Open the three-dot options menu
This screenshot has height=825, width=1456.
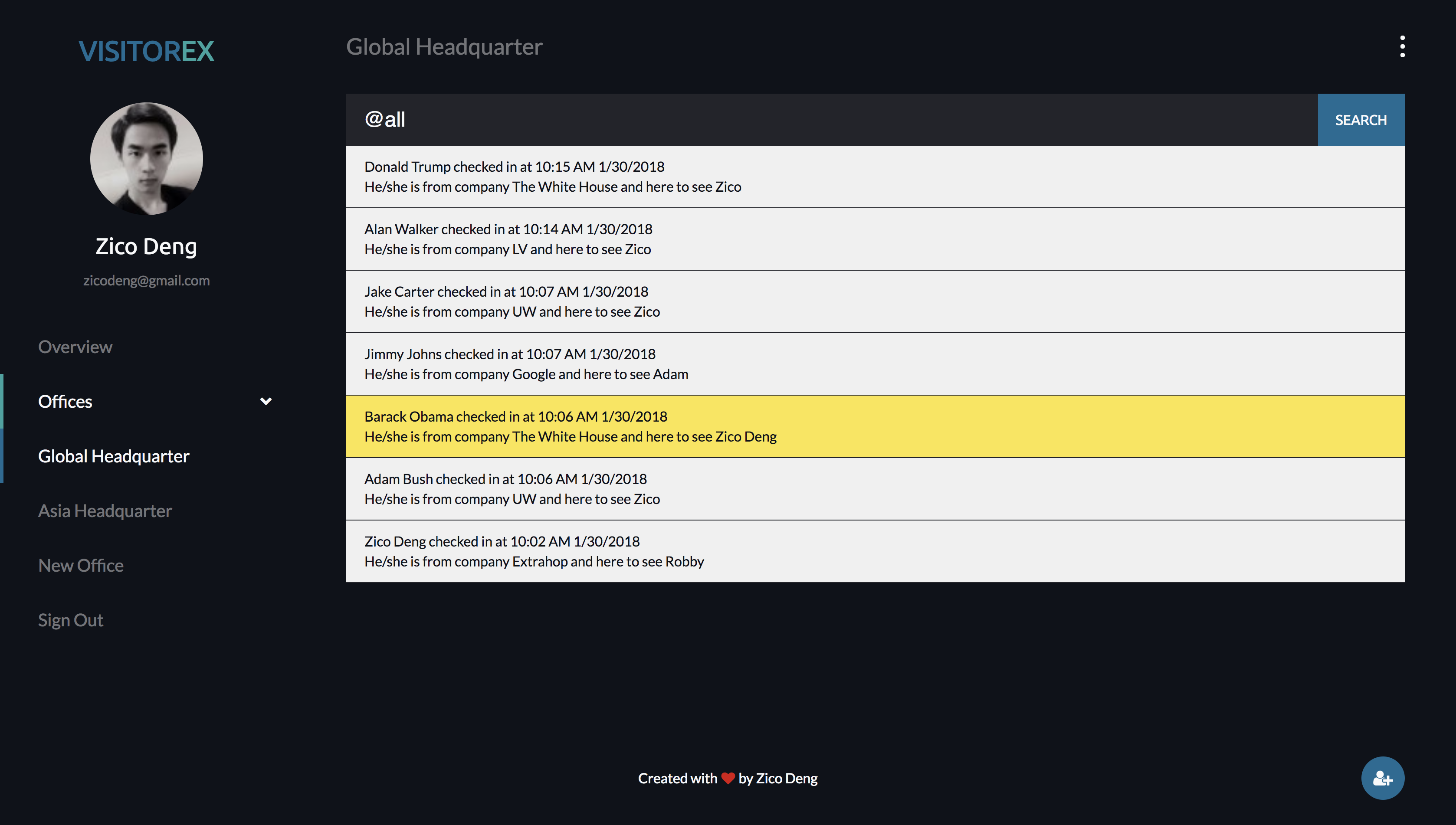[1402, 46]
